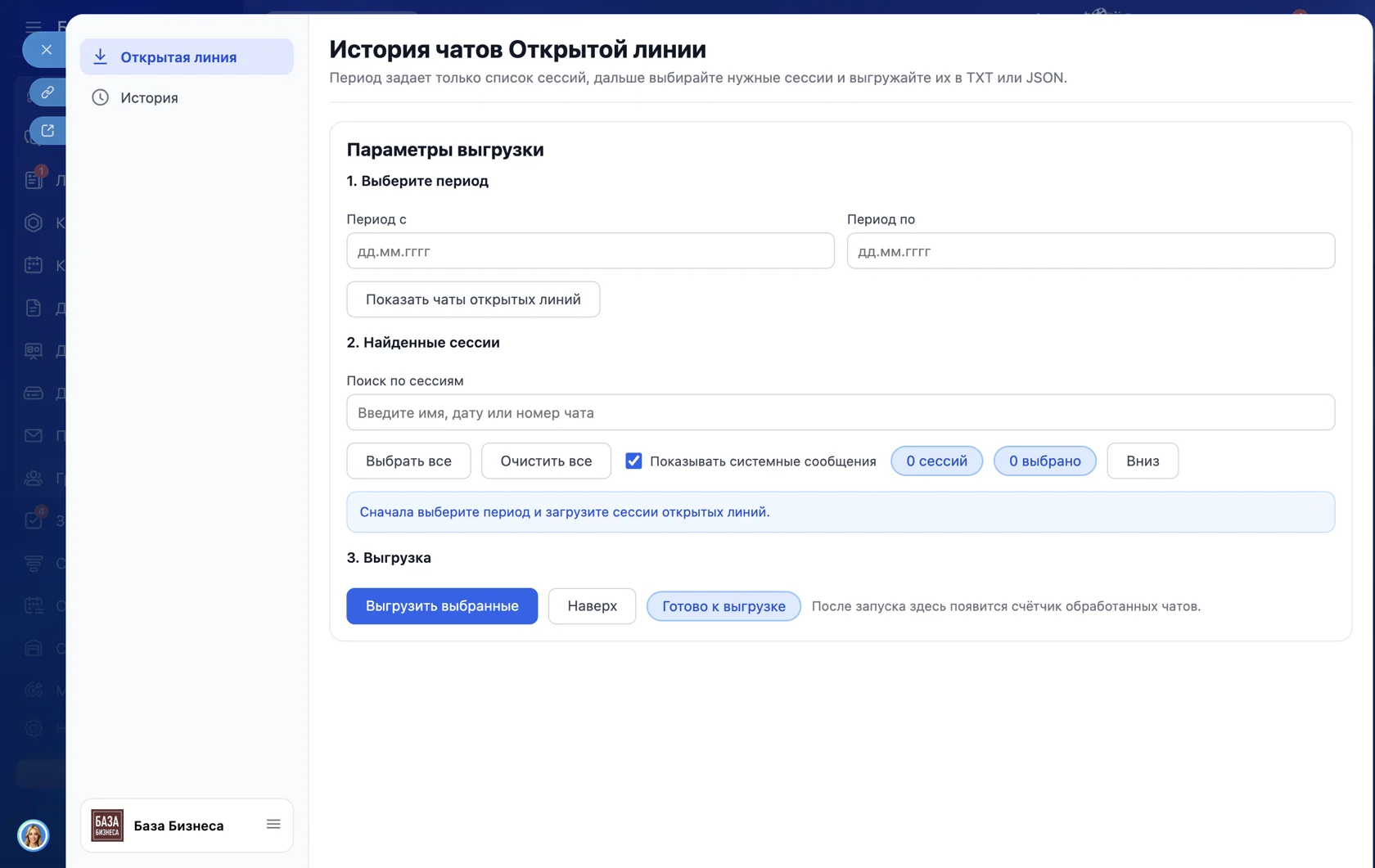Image resolution: width=1375 pixels, height=868 pixels.
Task: Click the background funnel icon in left rail
Action: coord(34,563)
